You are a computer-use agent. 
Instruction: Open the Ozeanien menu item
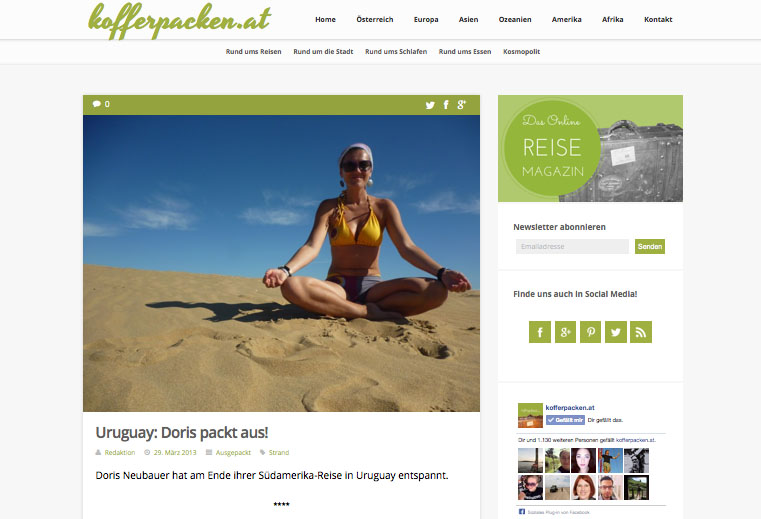[515, 19]
